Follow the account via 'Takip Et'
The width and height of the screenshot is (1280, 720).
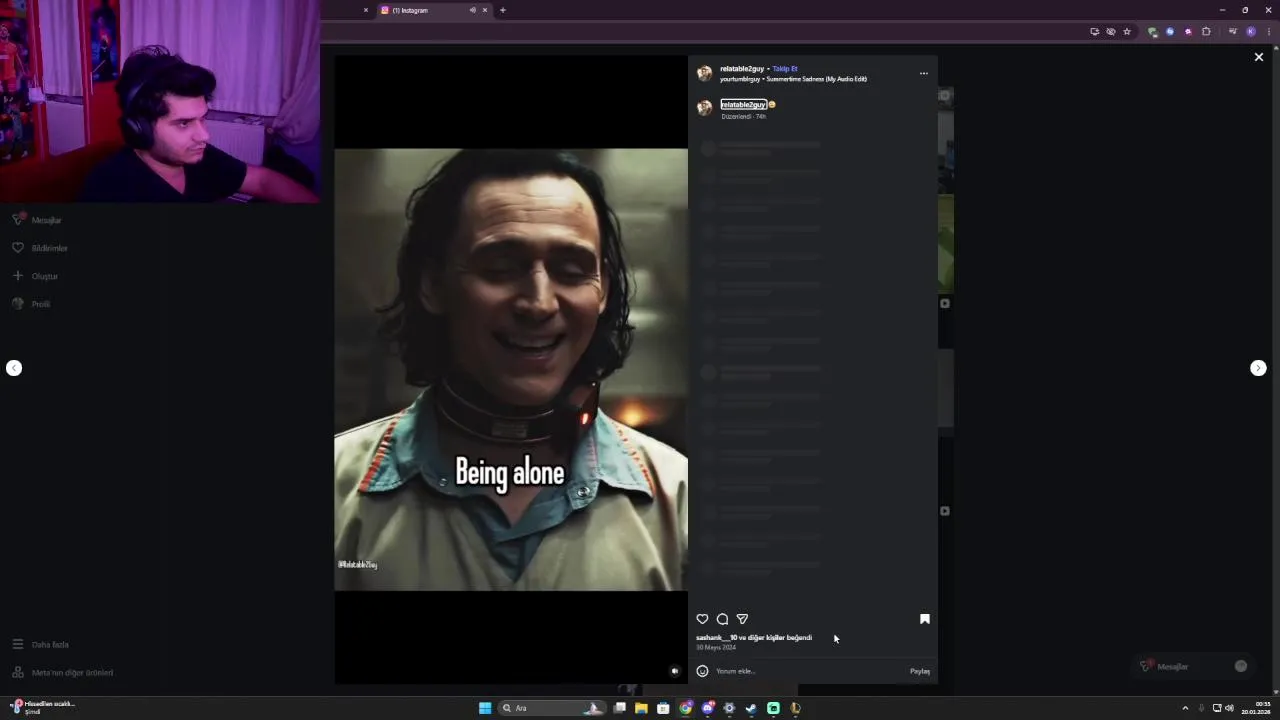pyautogui.click(x=785, y=69)
